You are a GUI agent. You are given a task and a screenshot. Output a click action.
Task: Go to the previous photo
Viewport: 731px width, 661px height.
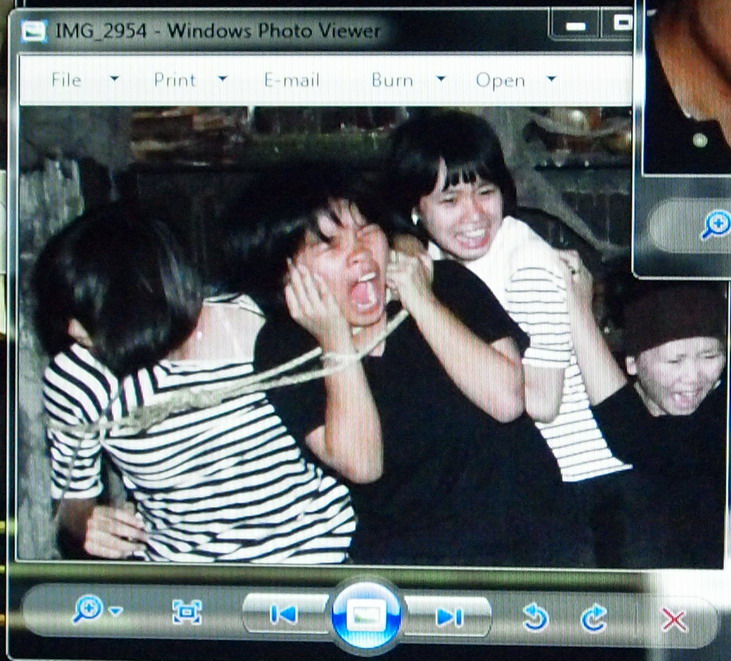[x=284, y=614]
